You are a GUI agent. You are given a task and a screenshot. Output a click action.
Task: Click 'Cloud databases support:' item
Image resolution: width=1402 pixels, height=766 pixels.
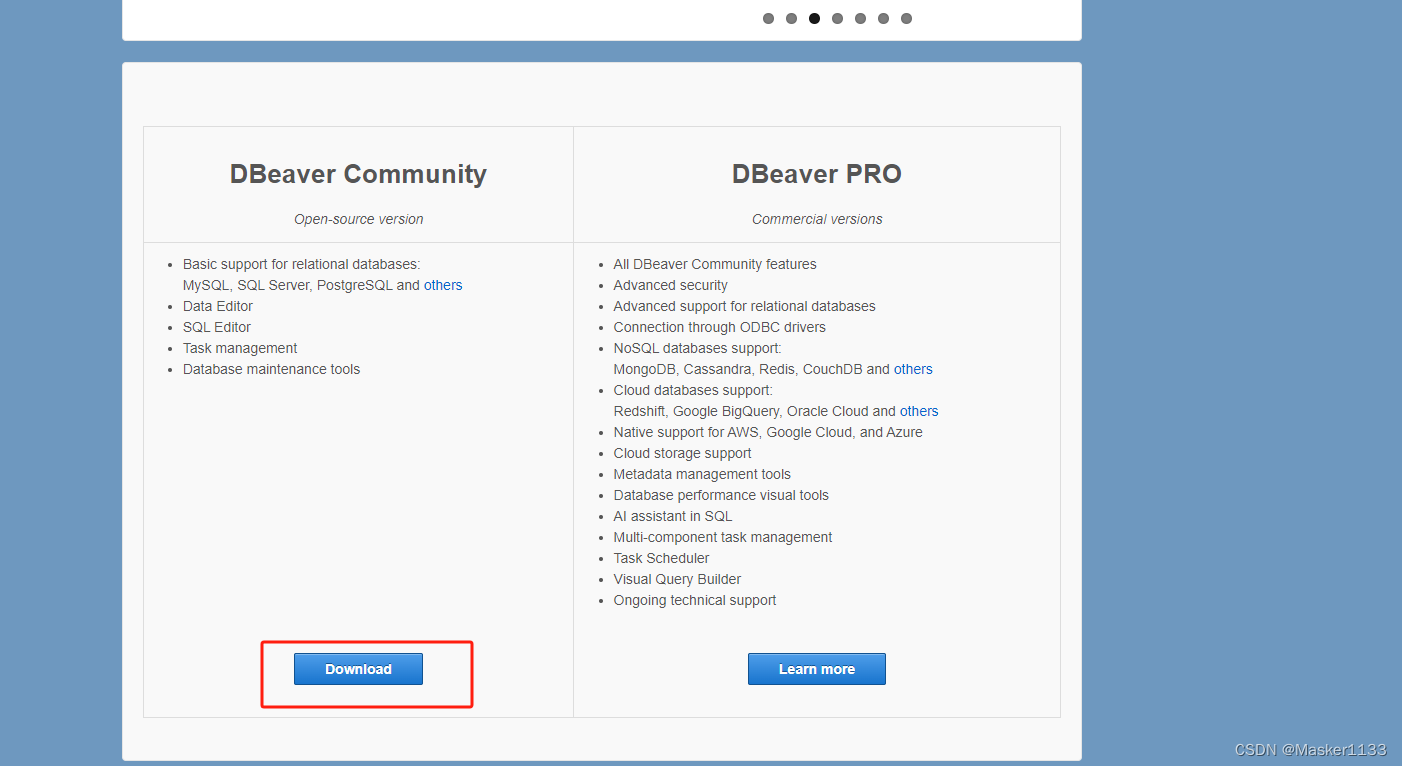tap(693, 390)
